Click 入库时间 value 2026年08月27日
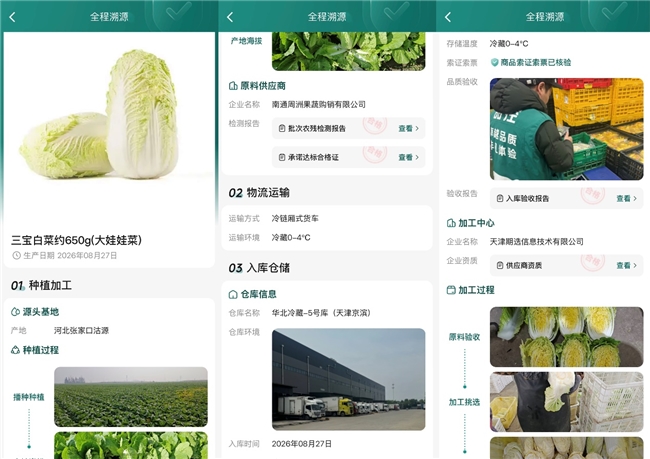 coord(302,444)
